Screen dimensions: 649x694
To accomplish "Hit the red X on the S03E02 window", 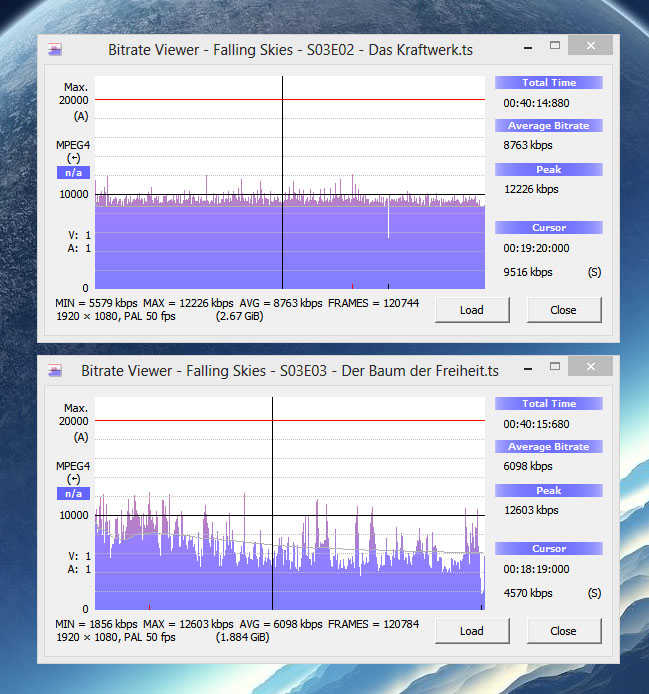I will [593, 46].
